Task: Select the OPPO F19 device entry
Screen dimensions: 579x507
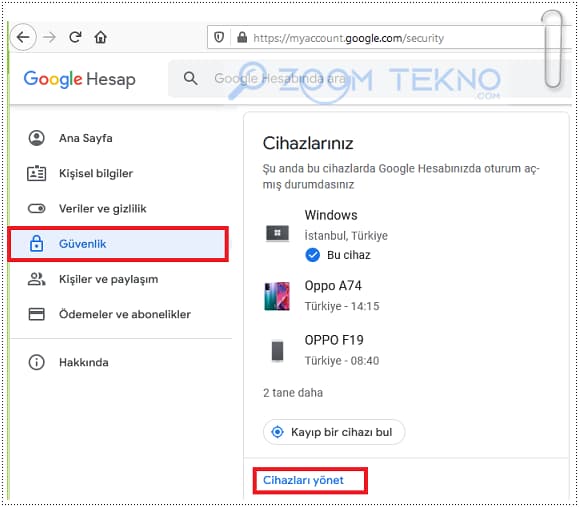Action: click(x=334, y=340)
